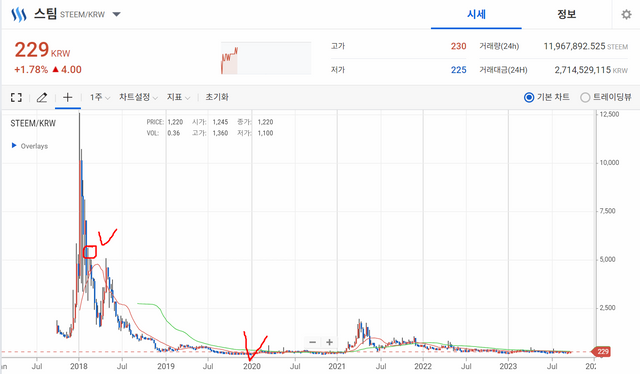640x374 pixels.
Task: Zoom out chart with minus button
Action: (x=313, y=342)
